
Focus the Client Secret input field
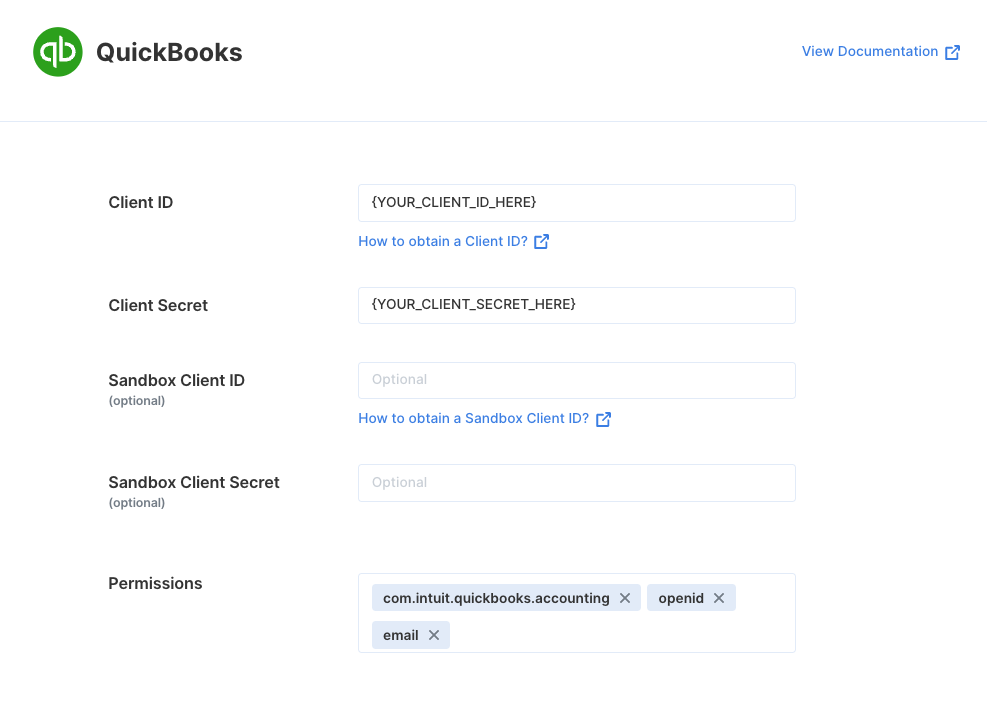(577, 305)
